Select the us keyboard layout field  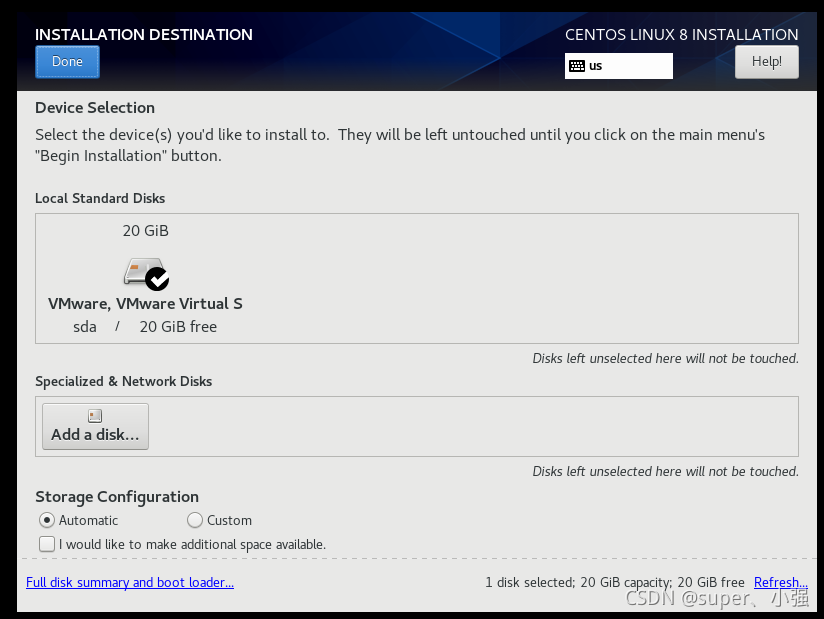(619, 66)
